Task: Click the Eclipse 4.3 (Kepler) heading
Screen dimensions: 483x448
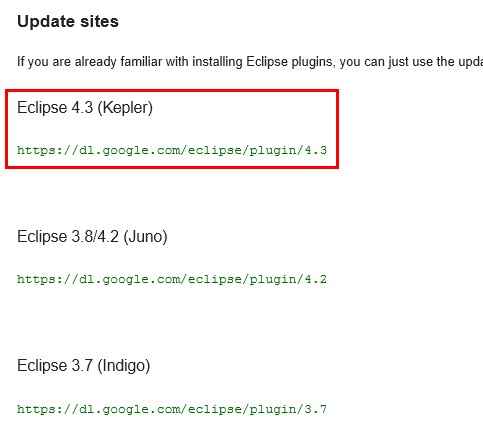Action: pyautogui.click(x=85, y=108)
